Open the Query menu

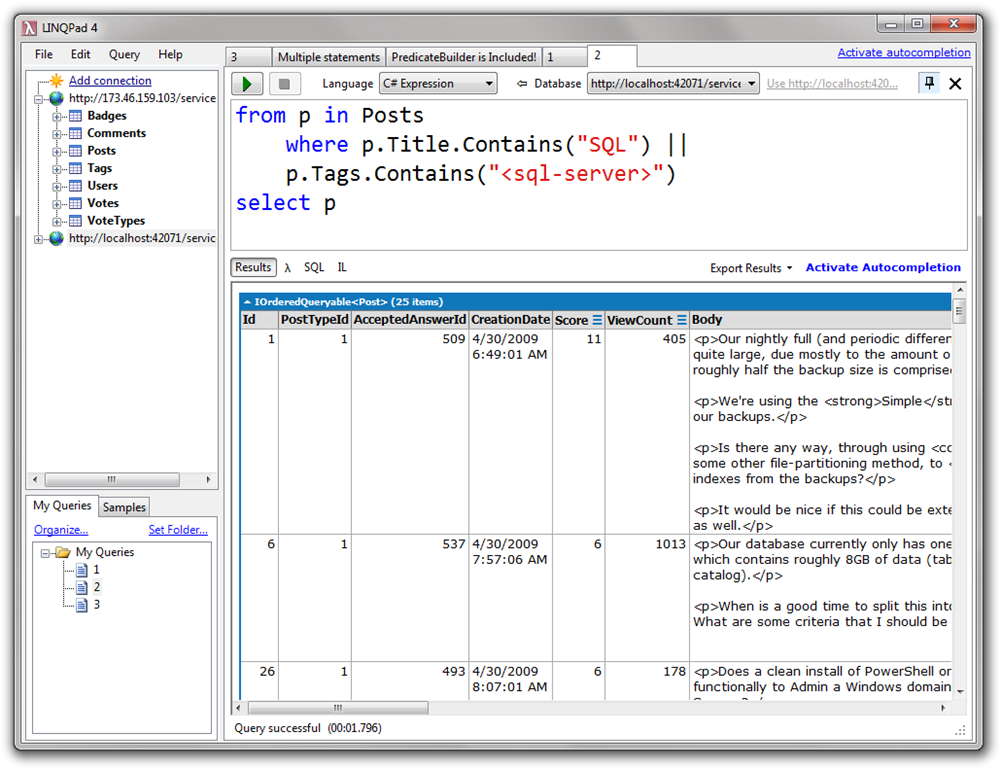coord(123,54)
